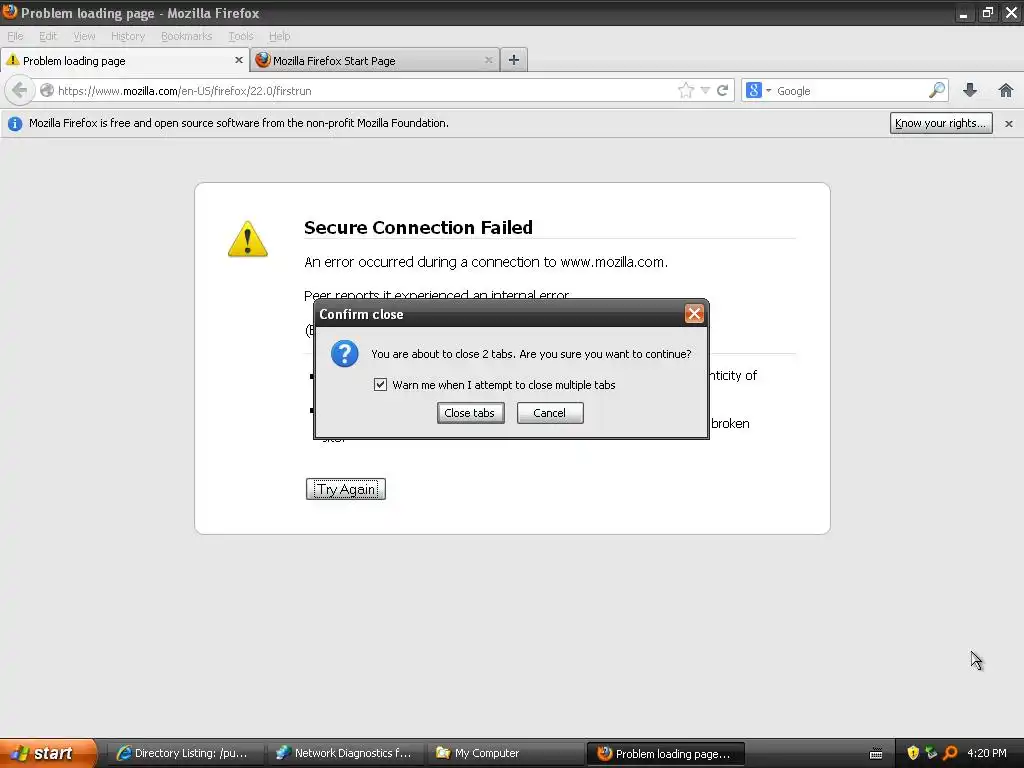Click the Google search input field
Image resolution: width=1024 pixels, height=768 pixels.
click(x=850, y=91)
